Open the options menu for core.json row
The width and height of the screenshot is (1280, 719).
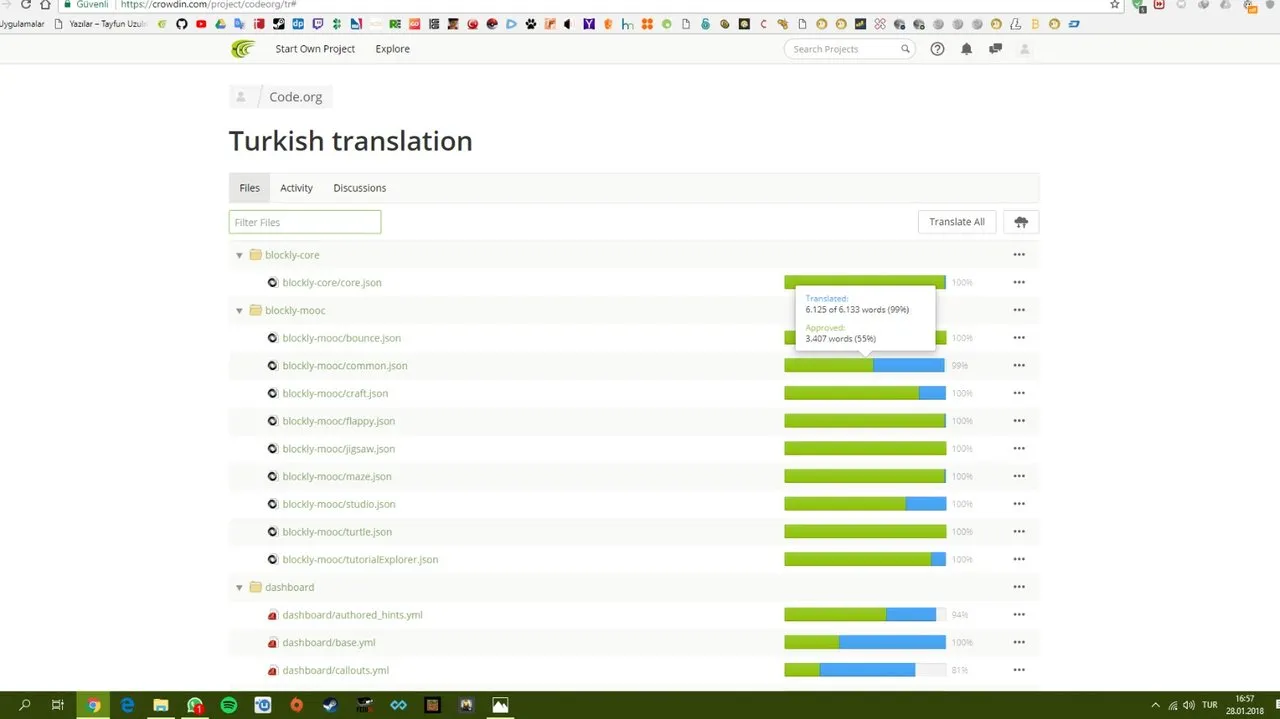1019,283
